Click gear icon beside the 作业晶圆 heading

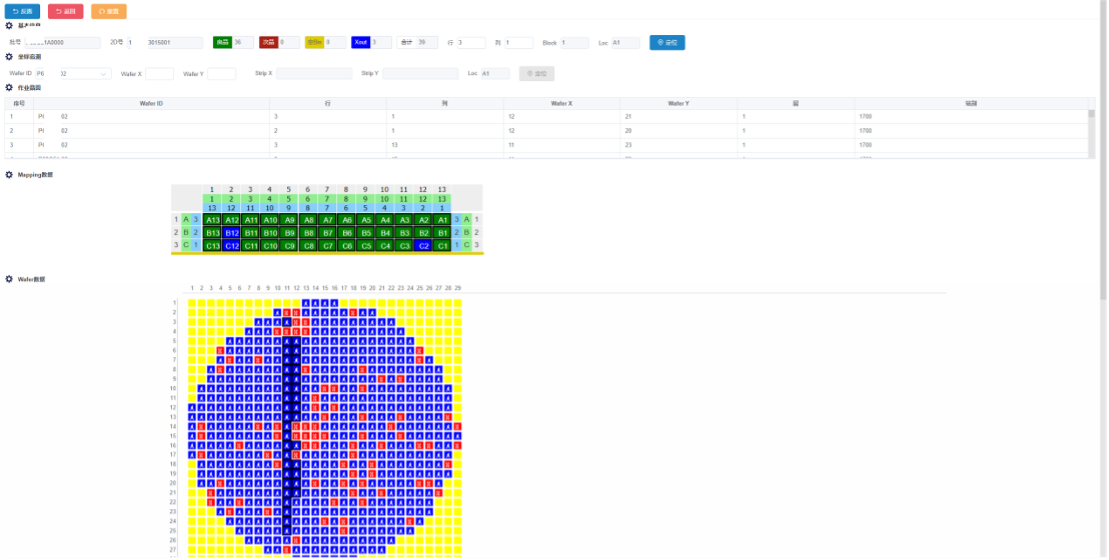[9, 88]
